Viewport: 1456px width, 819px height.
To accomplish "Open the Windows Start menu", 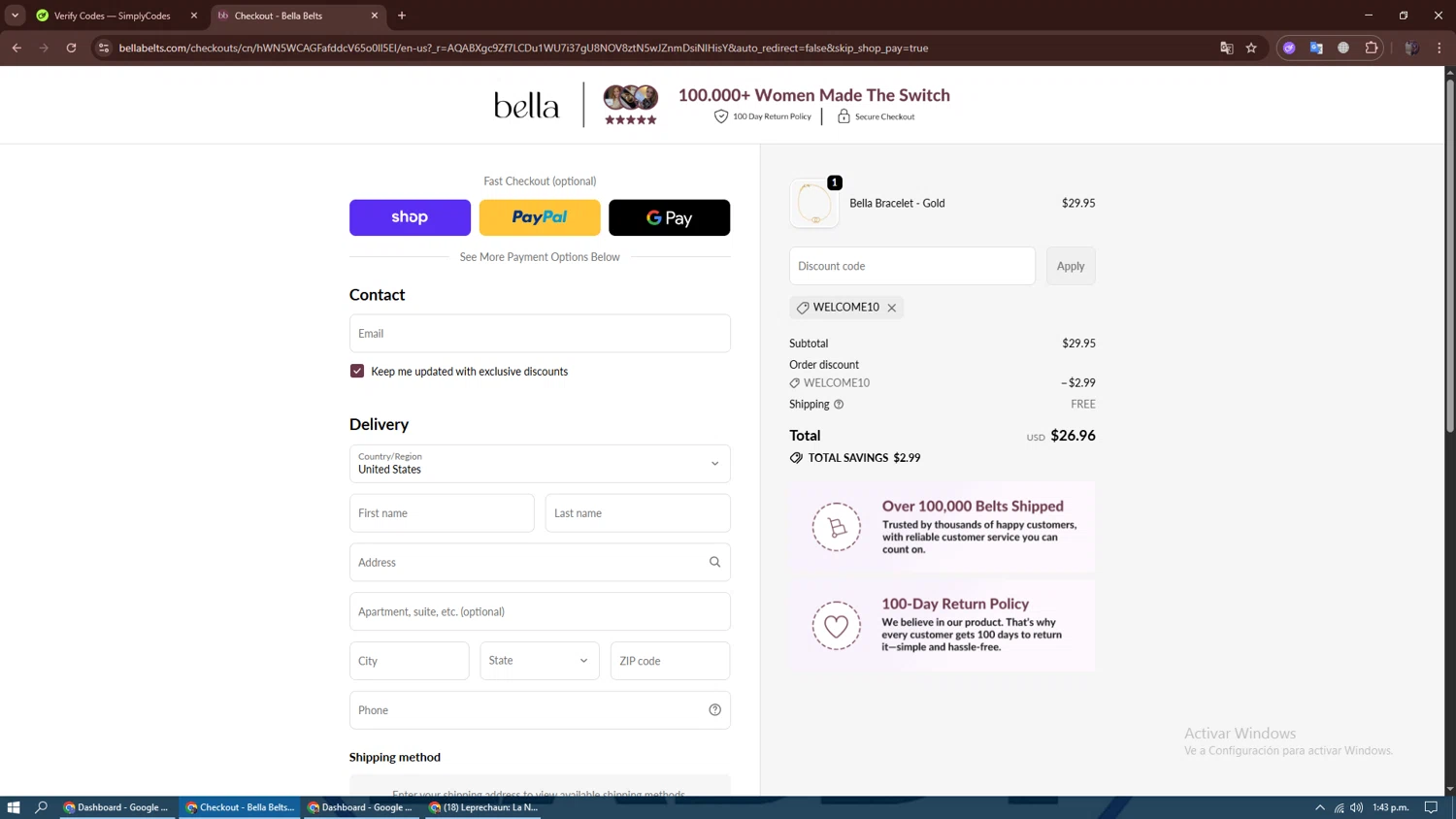I will pyautogui.click(x=14, y=807).
